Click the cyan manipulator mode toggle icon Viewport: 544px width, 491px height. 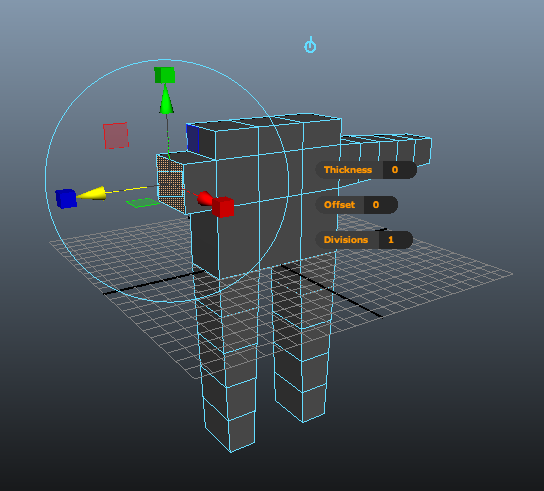[x=310, y=45]
